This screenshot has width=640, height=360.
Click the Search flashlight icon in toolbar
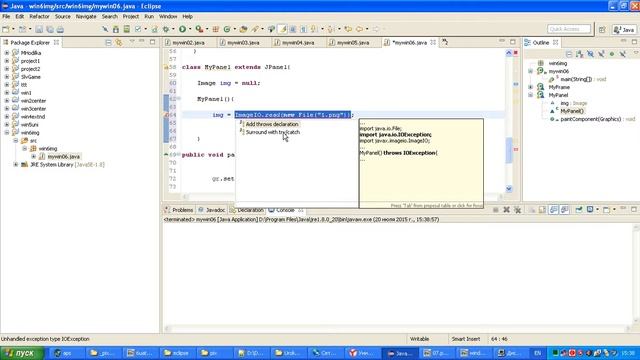point(255,29)
